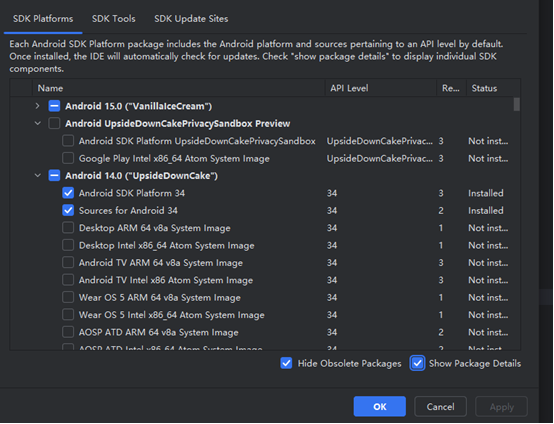Check Desktop Intel x86_64 Atom System Image
Image resolution: width=554 pixels, height=424 pixels.
click(x=68, y=245)
